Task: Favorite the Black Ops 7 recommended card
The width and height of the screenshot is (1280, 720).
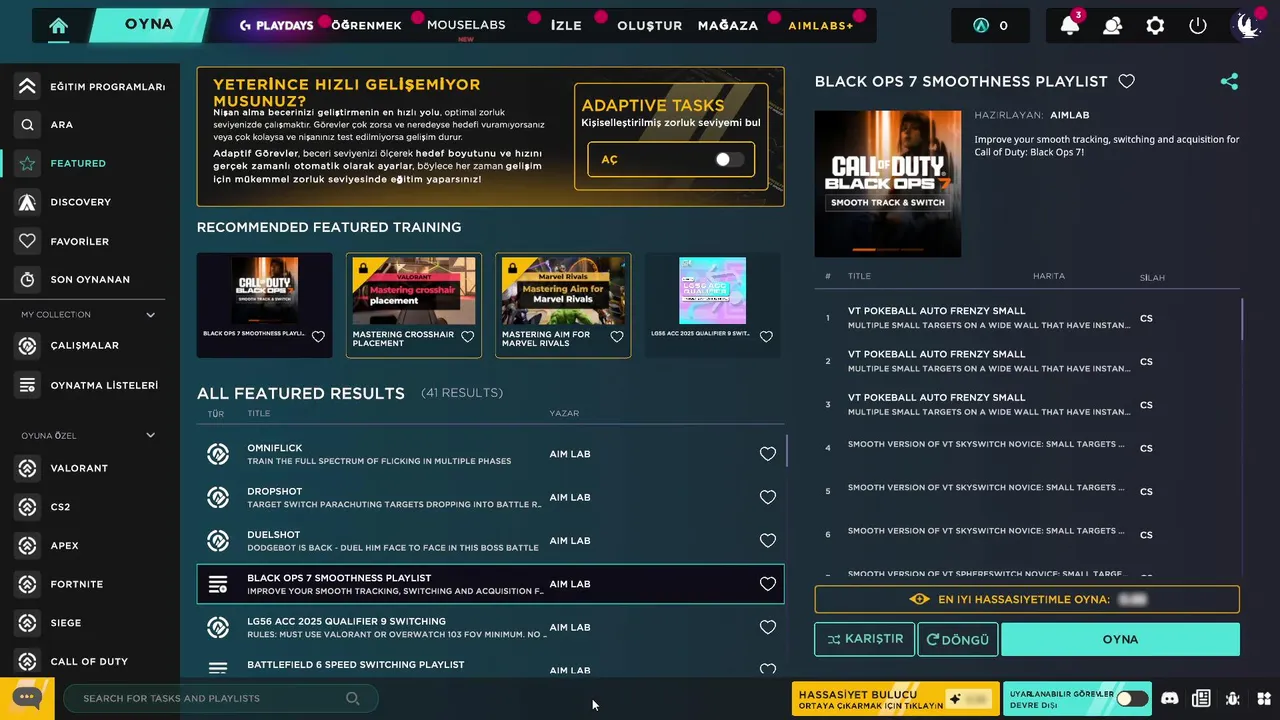Action: pos(318,337)
